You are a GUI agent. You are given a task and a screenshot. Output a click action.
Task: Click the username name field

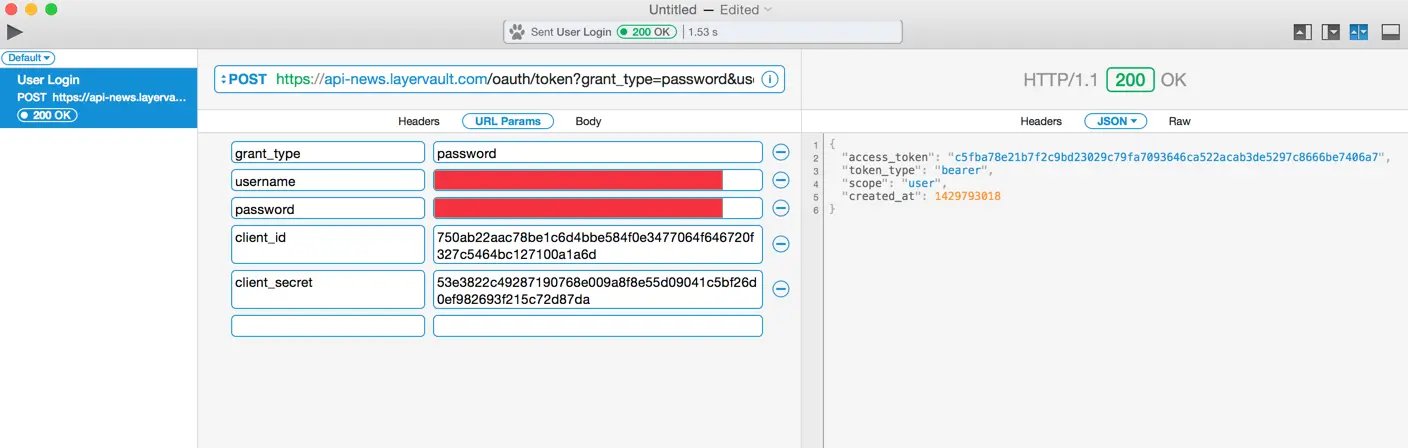tap(328, 181)
